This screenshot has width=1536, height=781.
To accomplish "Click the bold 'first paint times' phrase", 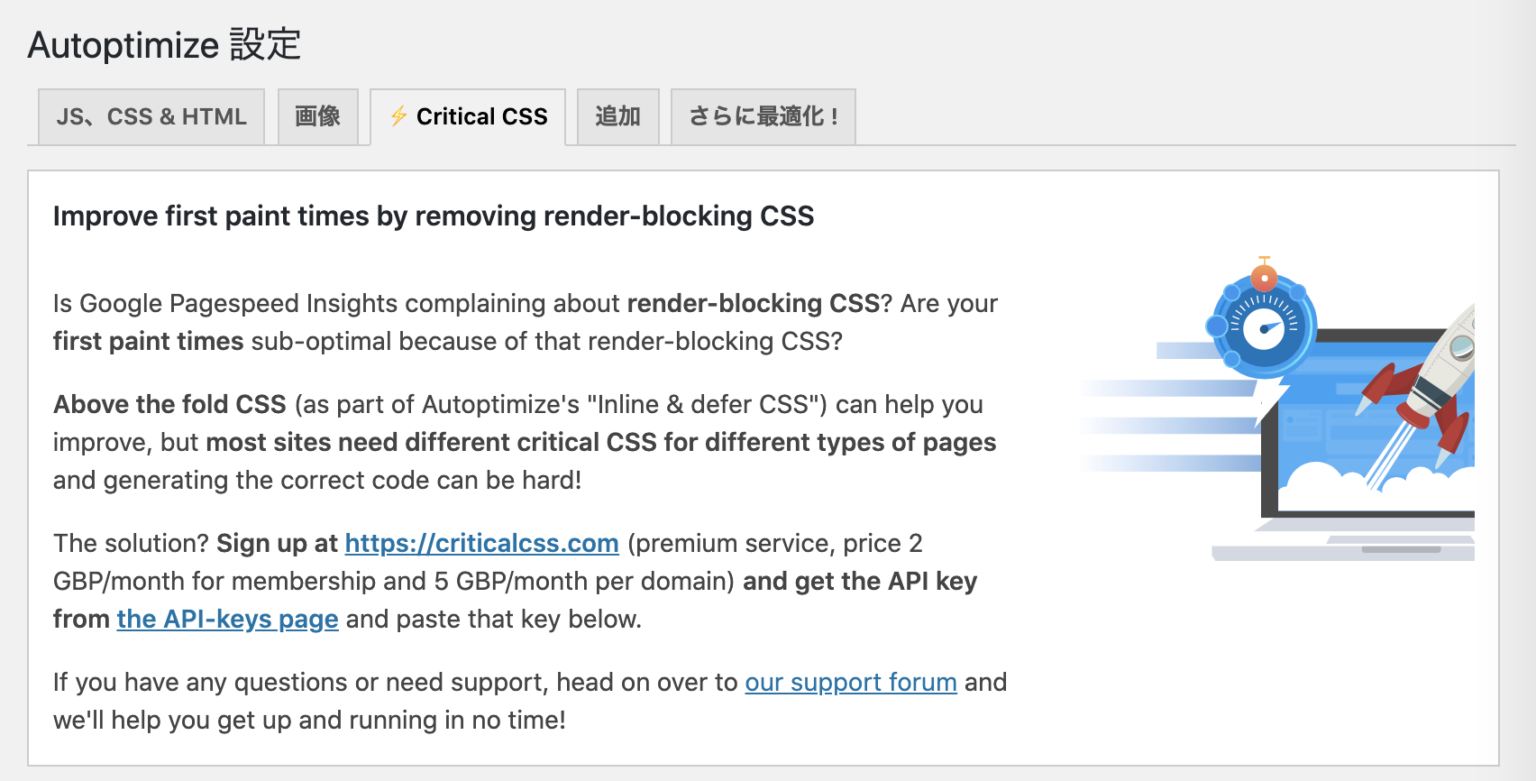I will (148, 341).
